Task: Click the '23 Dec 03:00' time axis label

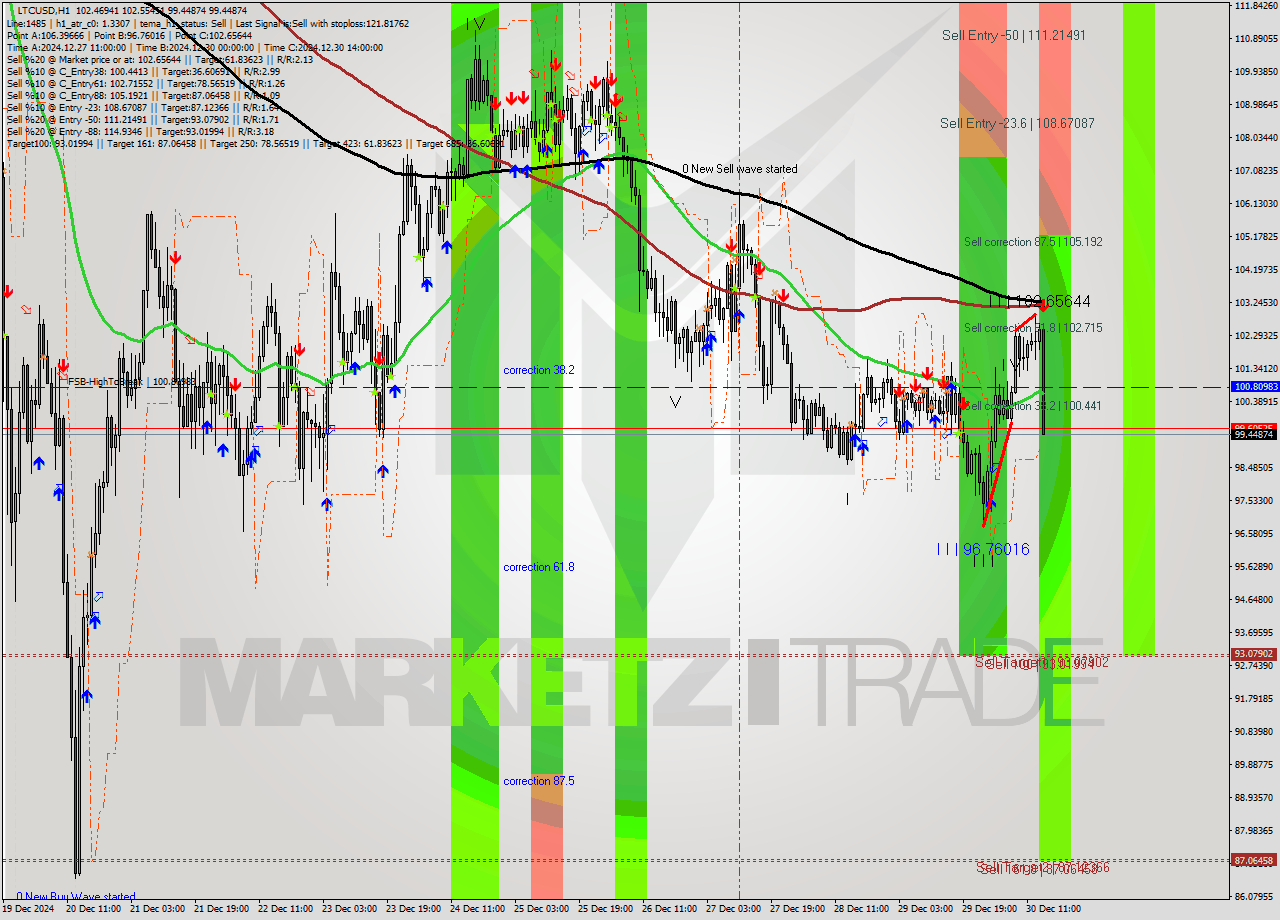Action: click(x=349, y=910)
